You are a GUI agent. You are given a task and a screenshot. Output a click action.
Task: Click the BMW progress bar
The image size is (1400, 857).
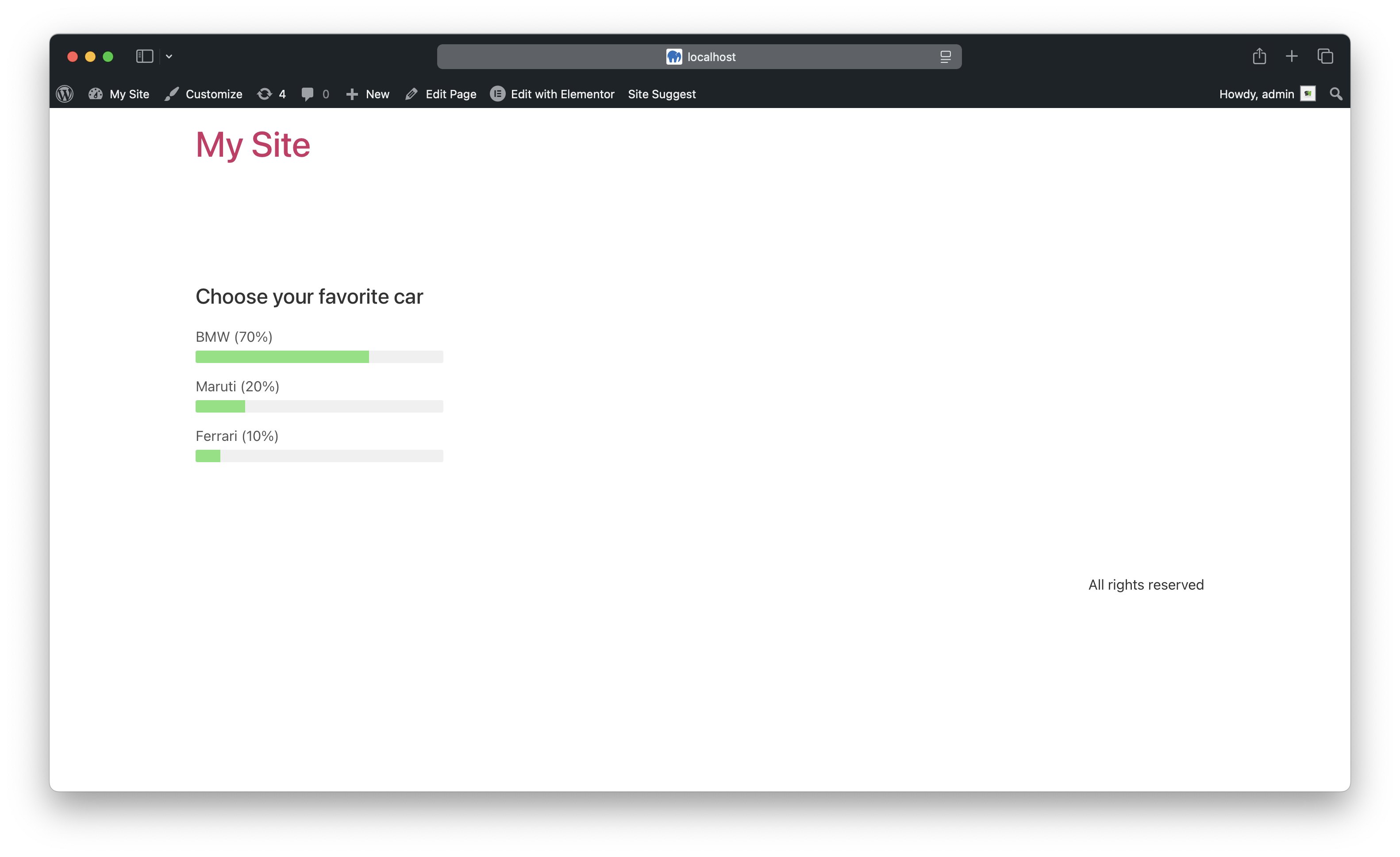click(319, 356)
